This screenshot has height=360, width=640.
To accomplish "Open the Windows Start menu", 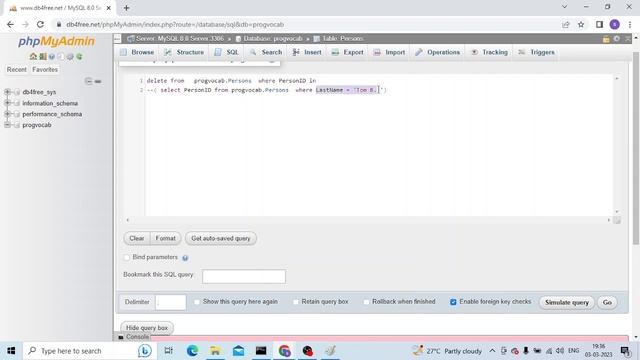I will (x=11, y=351).
